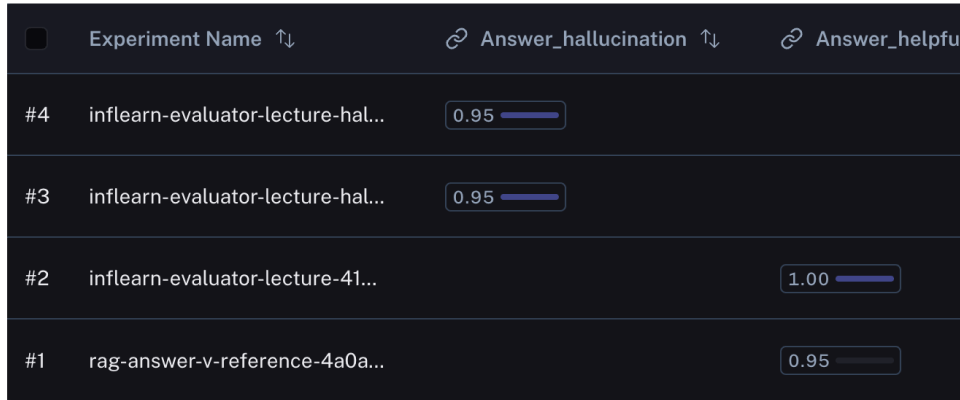Click the empty score bar in row #1

click(864, 361)
